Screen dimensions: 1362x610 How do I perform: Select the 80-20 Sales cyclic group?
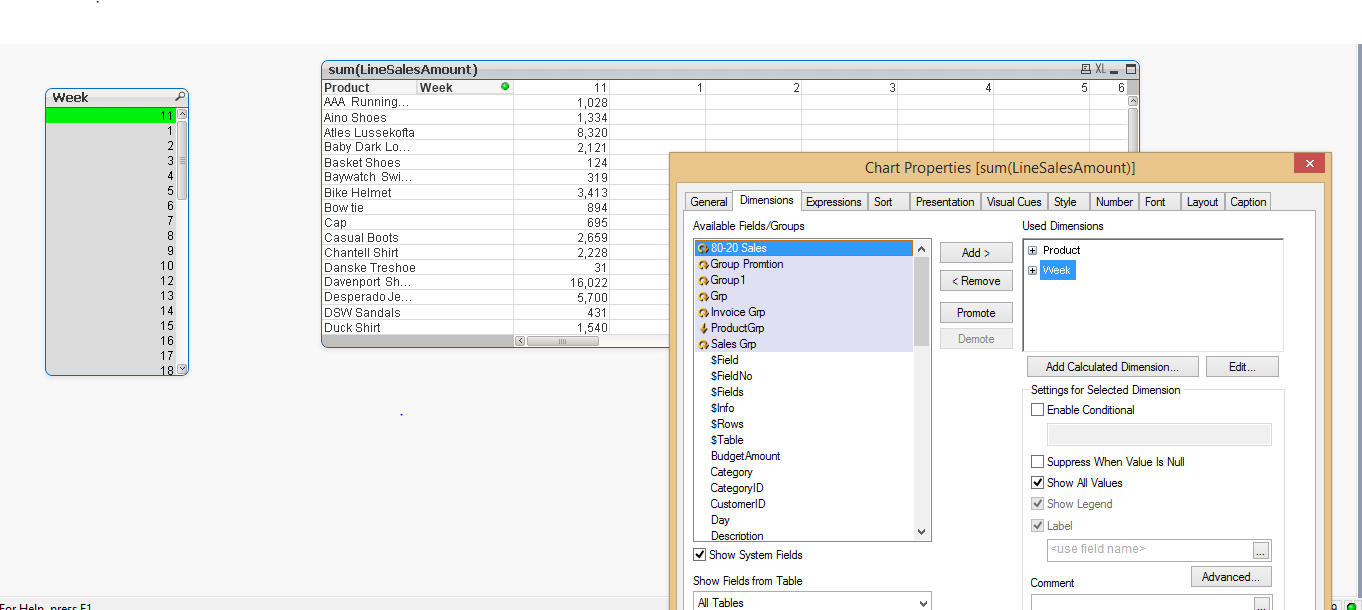pos(738,248)
